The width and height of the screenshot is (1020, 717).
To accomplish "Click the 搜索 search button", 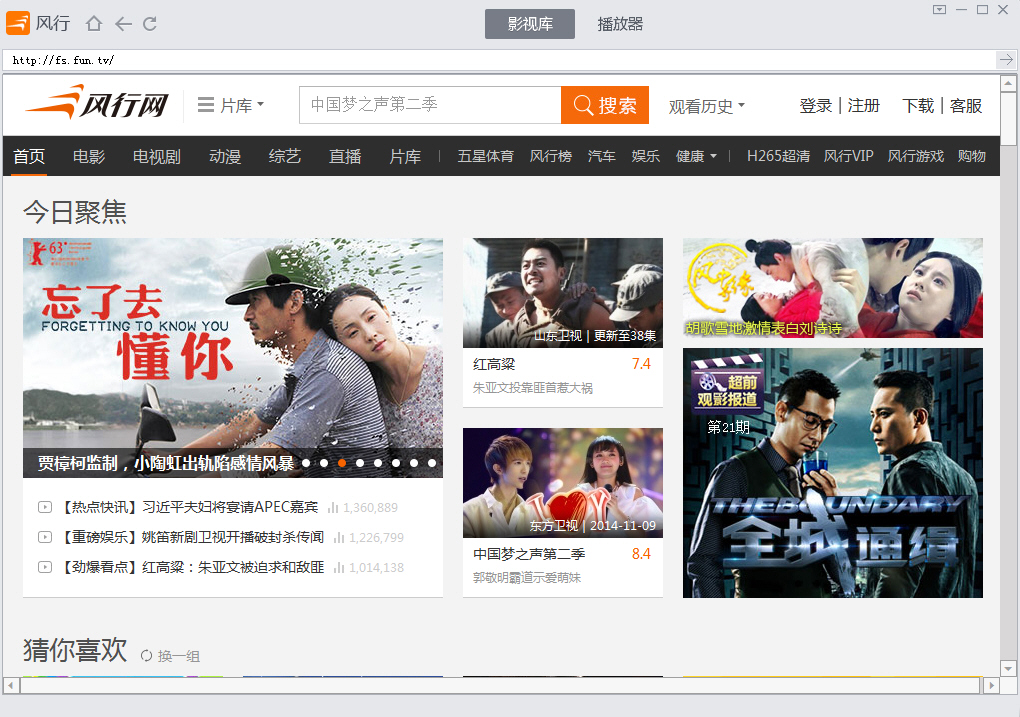I will pyautogui.click(x=605, y=105).
